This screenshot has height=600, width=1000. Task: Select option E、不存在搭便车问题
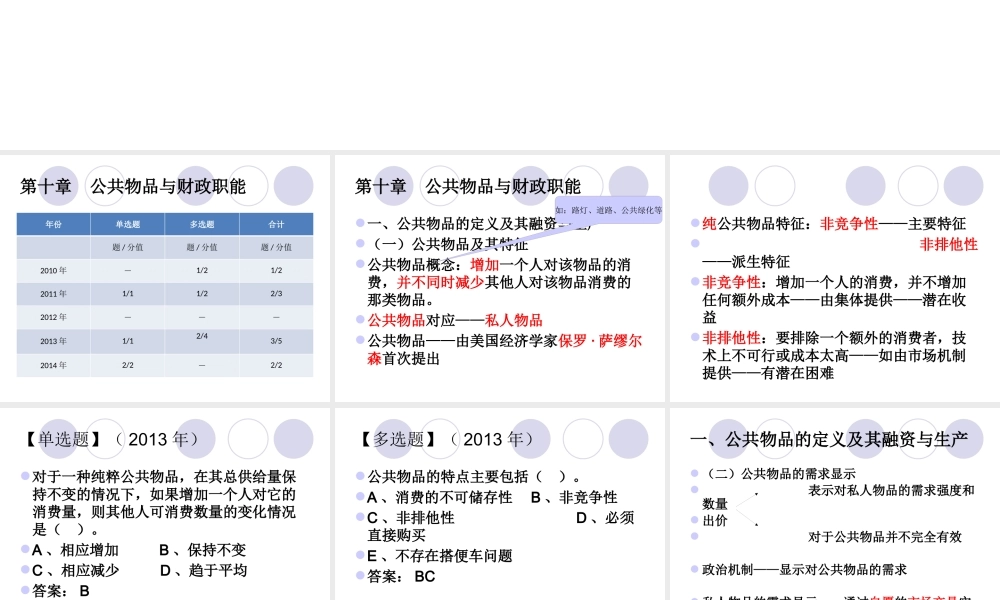click(x=440, y=556)
